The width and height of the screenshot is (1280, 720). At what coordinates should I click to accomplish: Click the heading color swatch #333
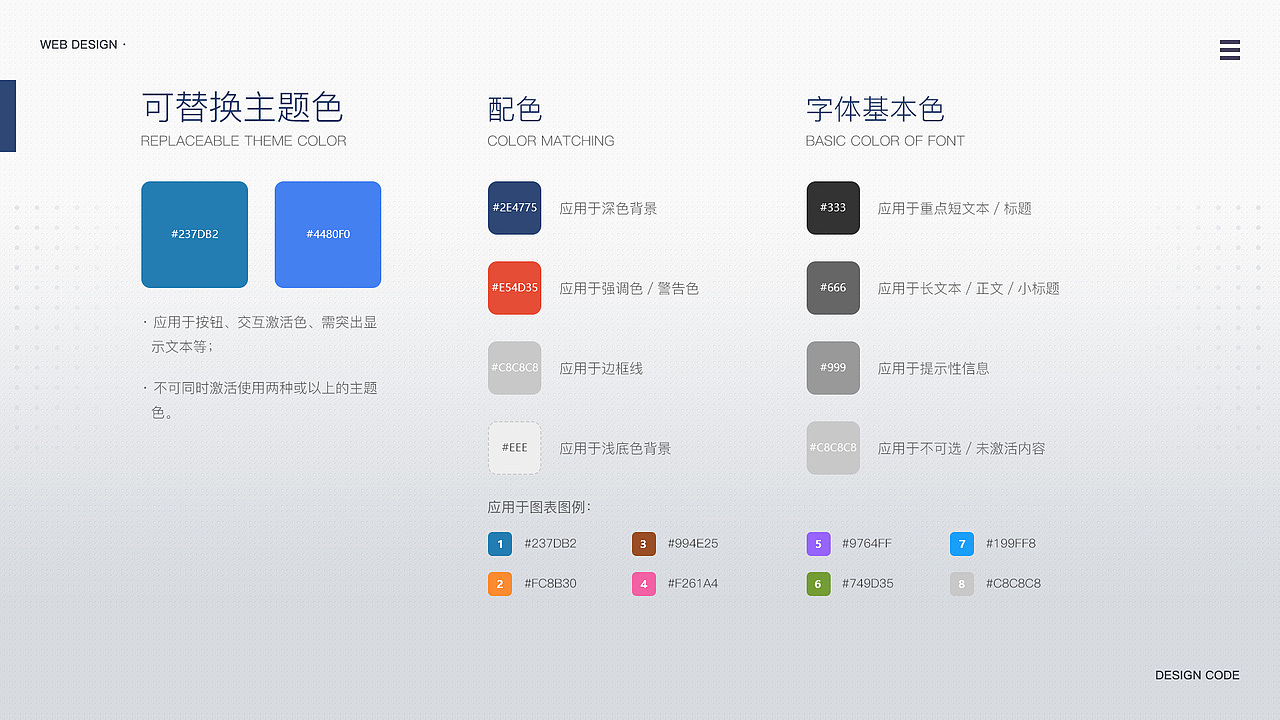[x=833, y=208]
